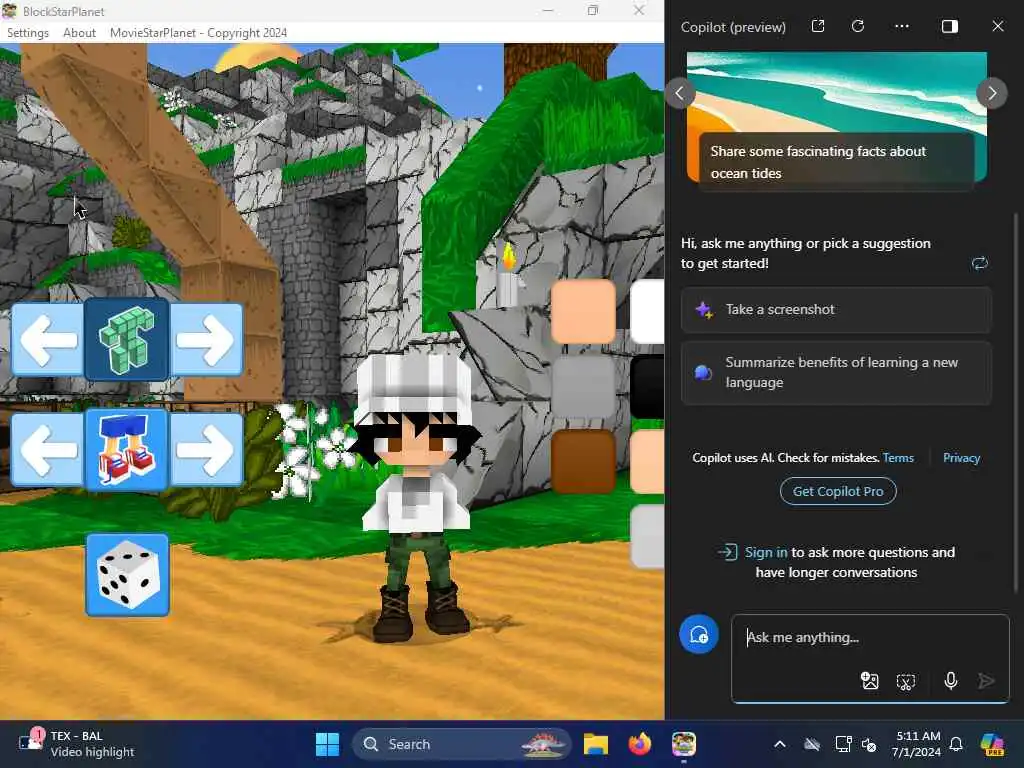Image resolution: width=1024 pixels, height=768 pixels.
Task: Open the About menu
Action: point(79,33)
